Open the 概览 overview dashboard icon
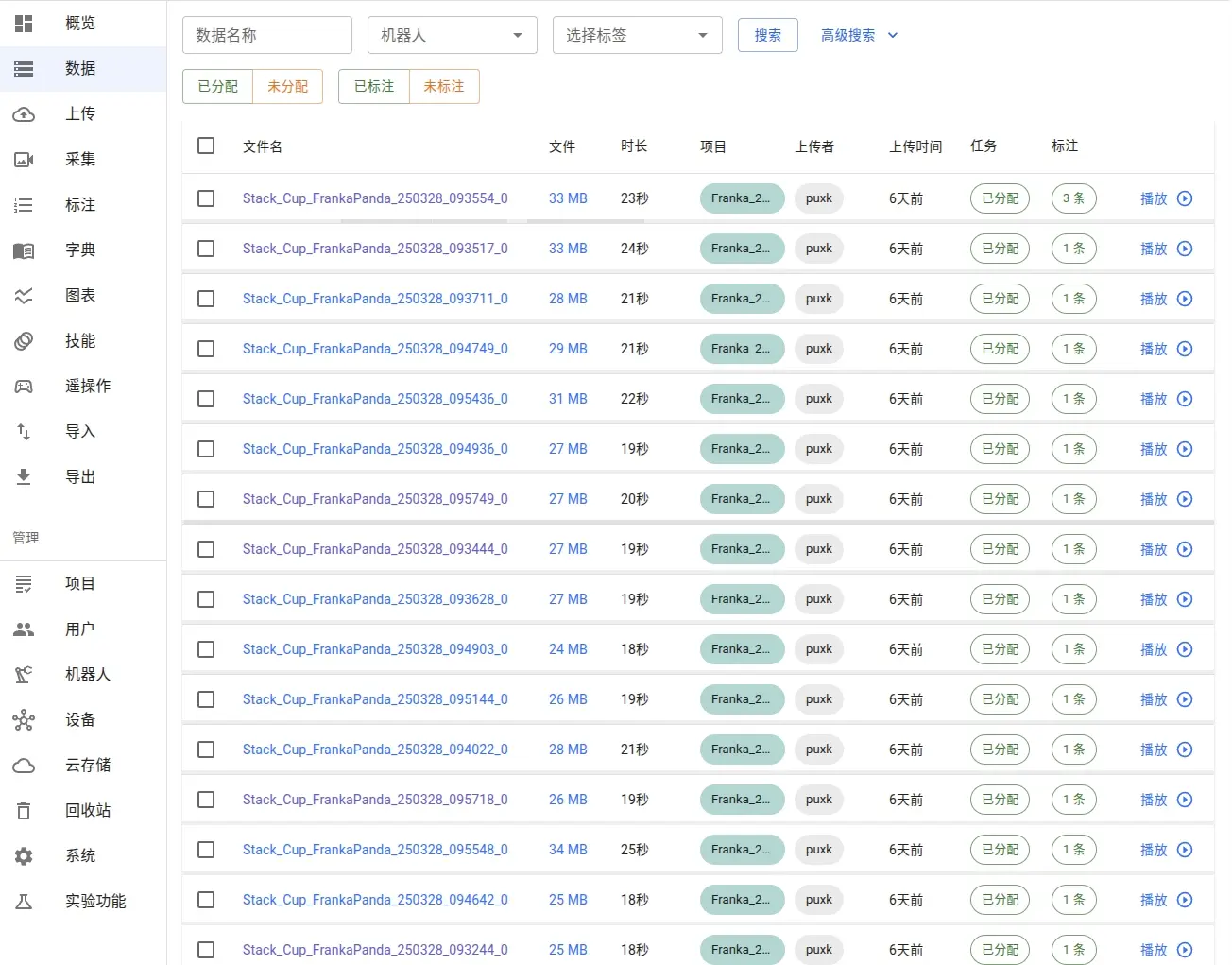The image size is (1232, 965). point(24,23)
